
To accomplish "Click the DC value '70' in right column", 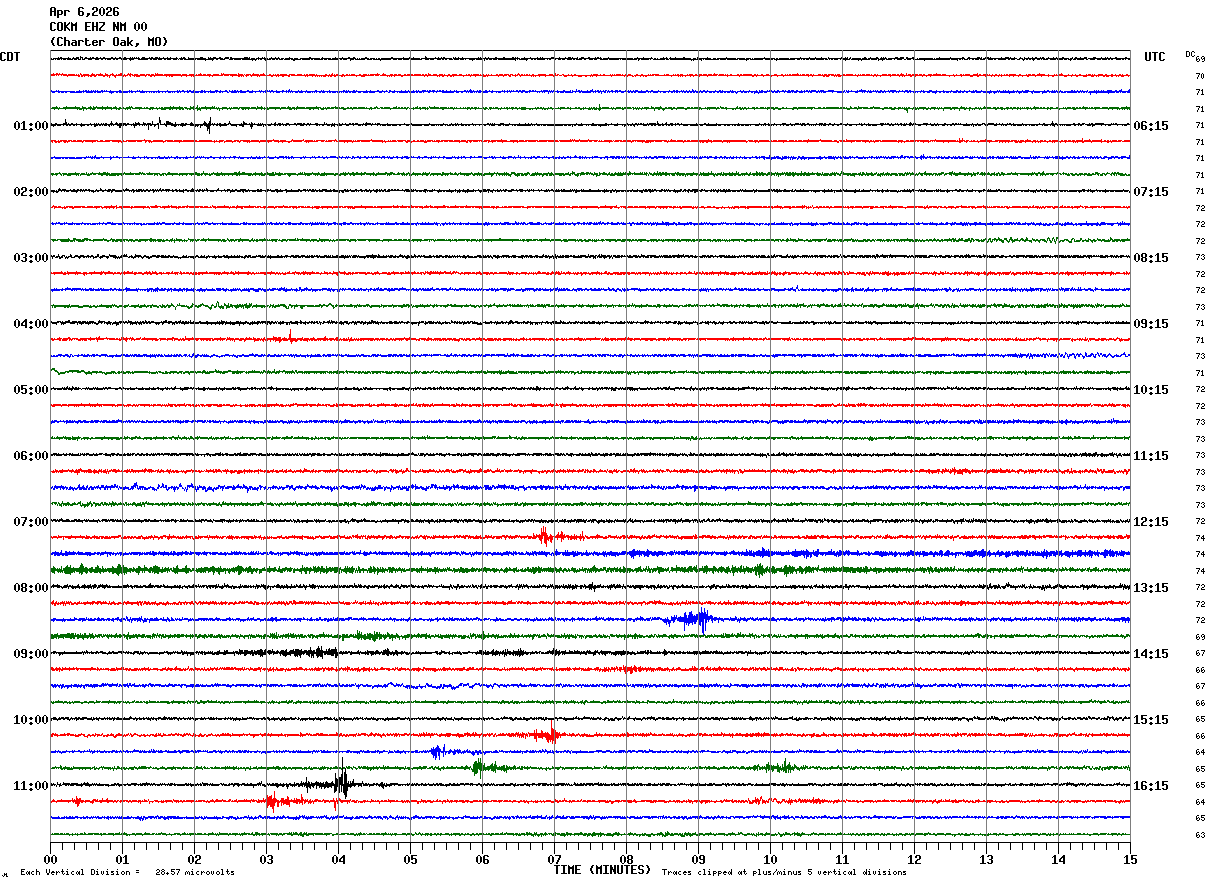I will point(1200,76).
